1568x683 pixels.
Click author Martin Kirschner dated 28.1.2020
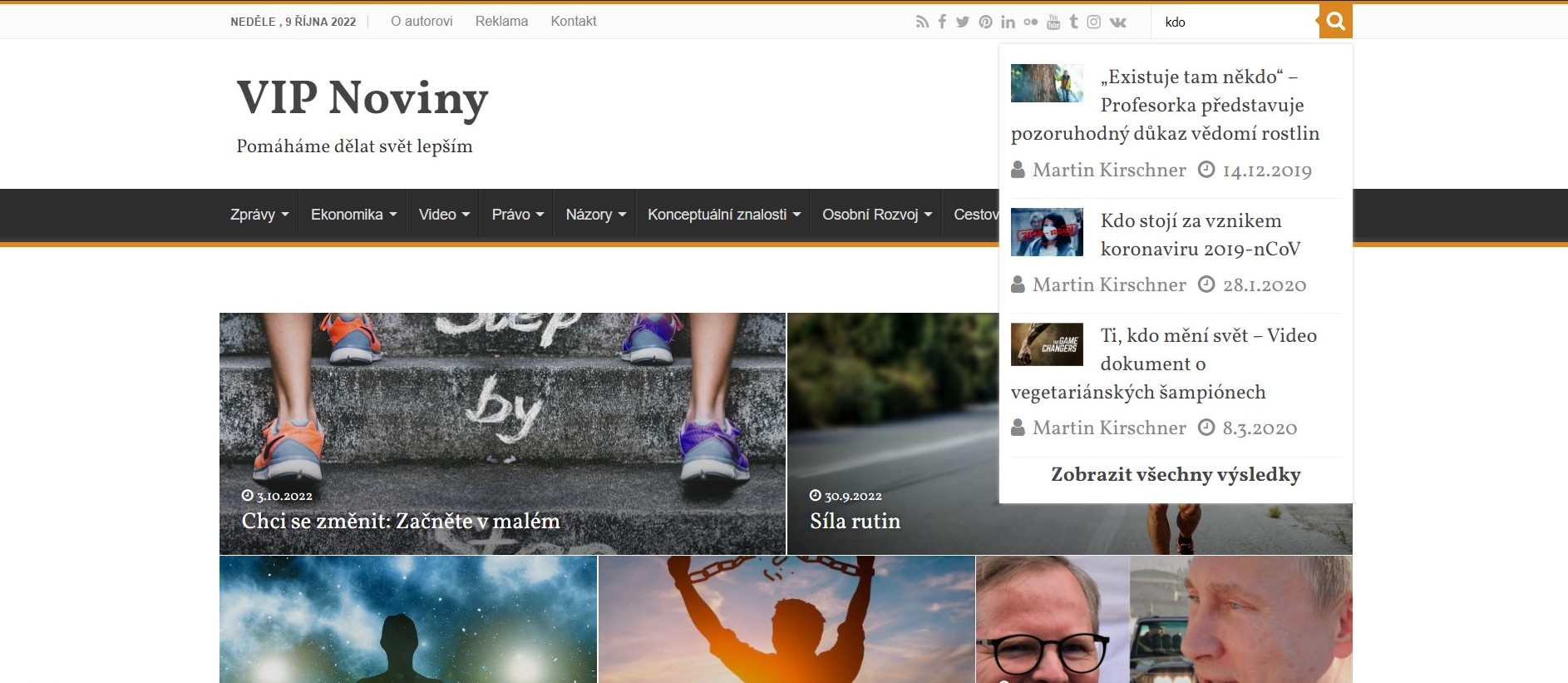click(x=1109, y=285)
